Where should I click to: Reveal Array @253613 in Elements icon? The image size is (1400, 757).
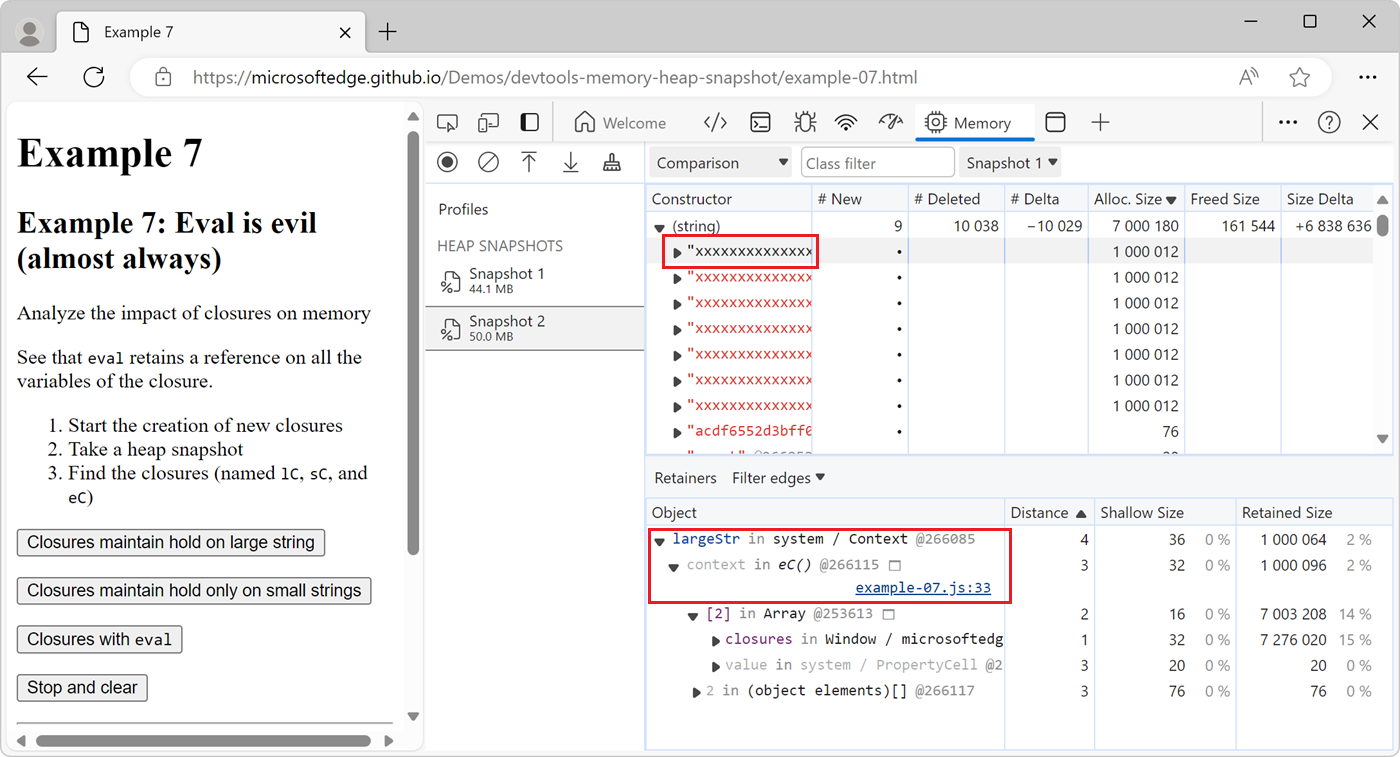pos(888,615)
